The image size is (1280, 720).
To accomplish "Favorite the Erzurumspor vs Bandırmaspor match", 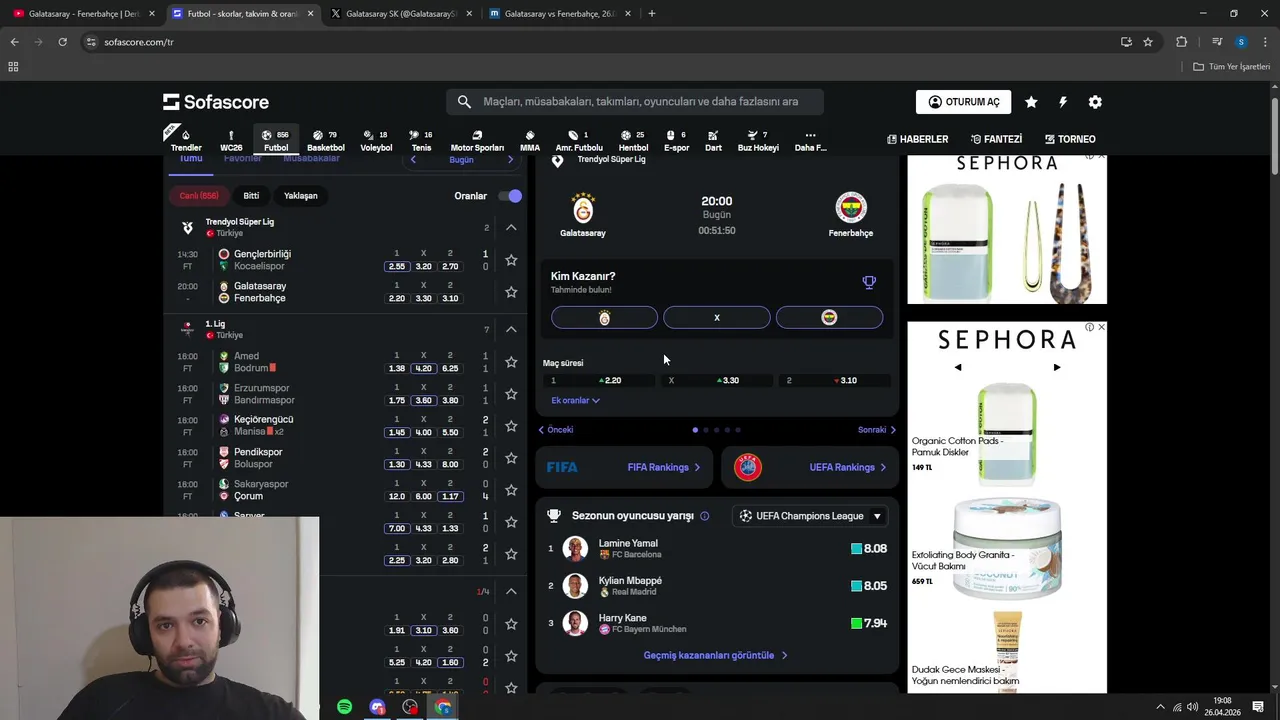I will click(511, 394).
